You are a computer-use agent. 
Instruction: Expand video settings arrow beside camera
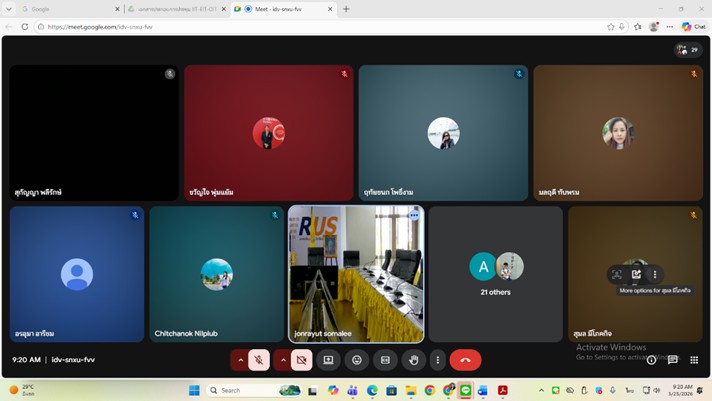click(282, 360)
